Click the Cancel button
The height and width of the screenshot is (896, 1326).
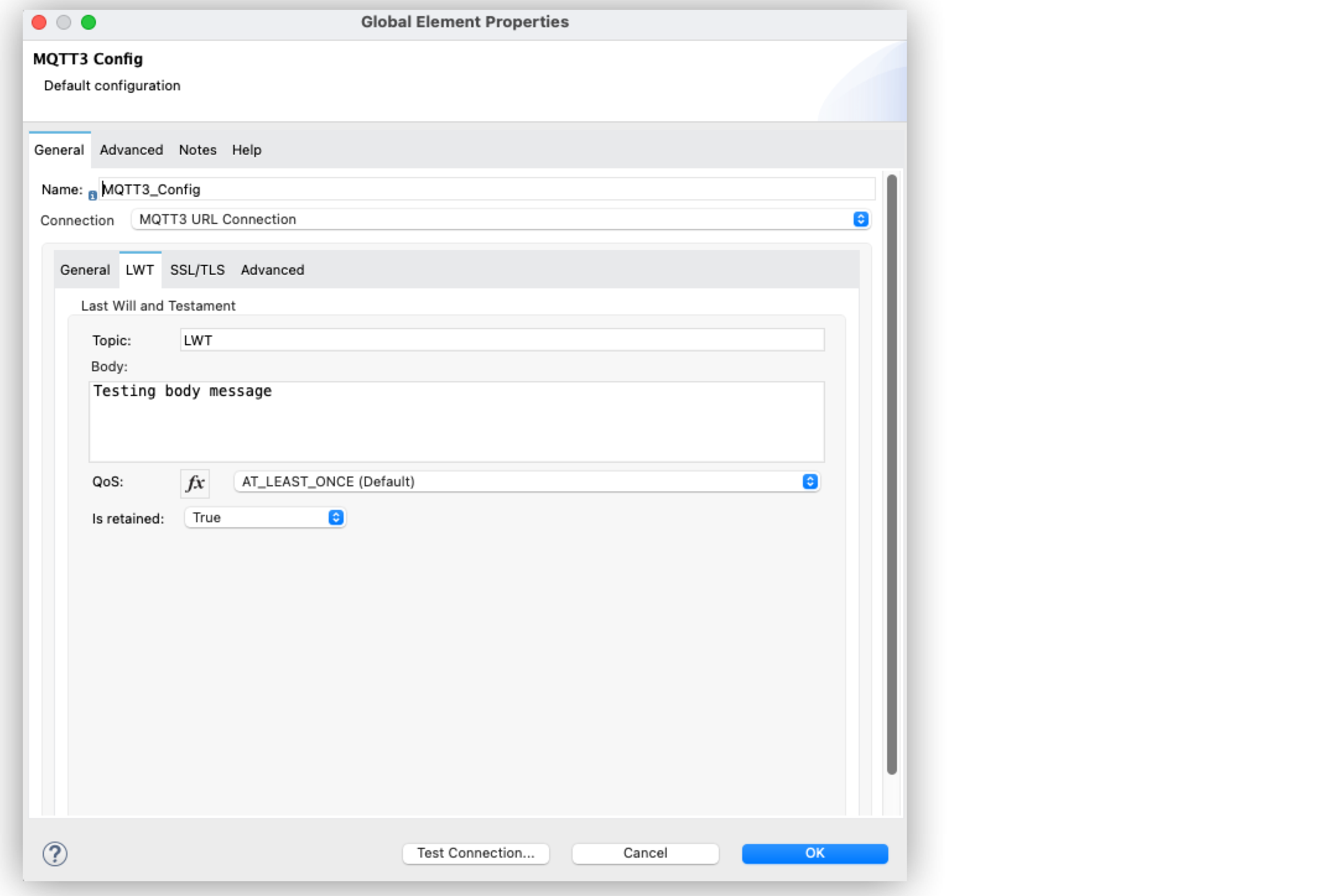click(x=645, y=853)
